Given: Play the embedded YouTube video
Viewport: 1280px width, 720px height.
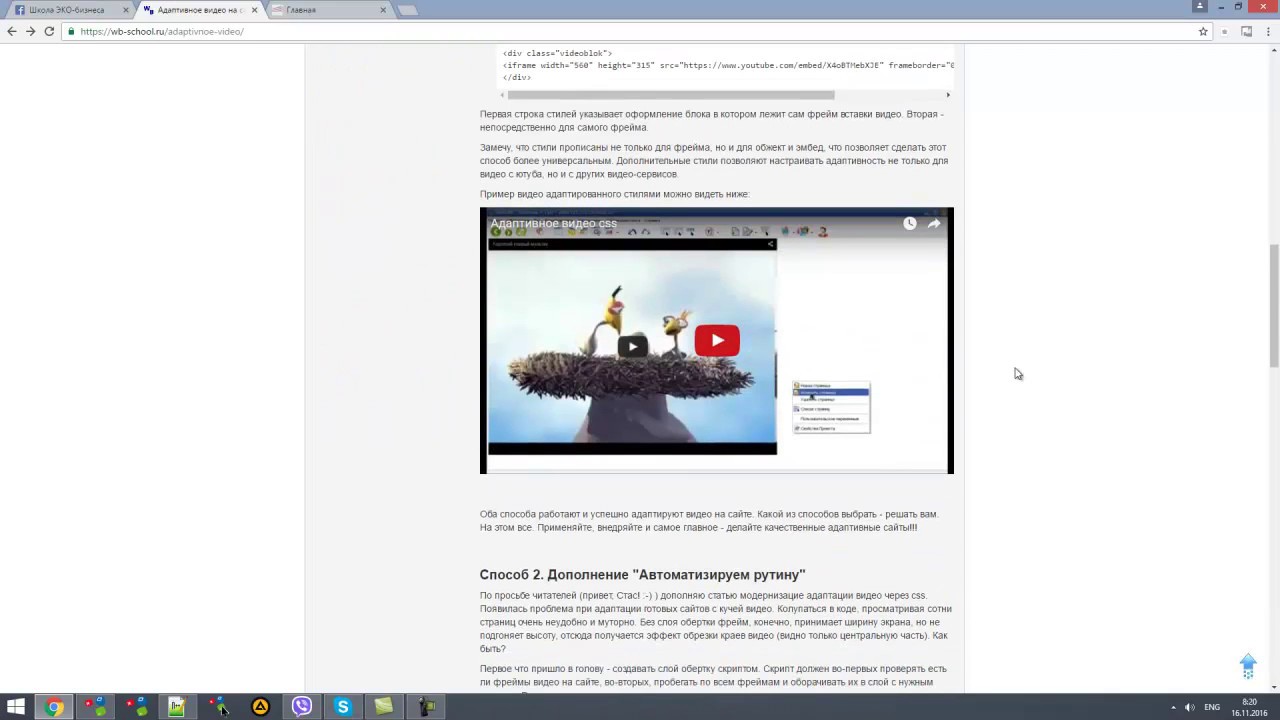Looking at the screenshot, I should click(717, 341).
